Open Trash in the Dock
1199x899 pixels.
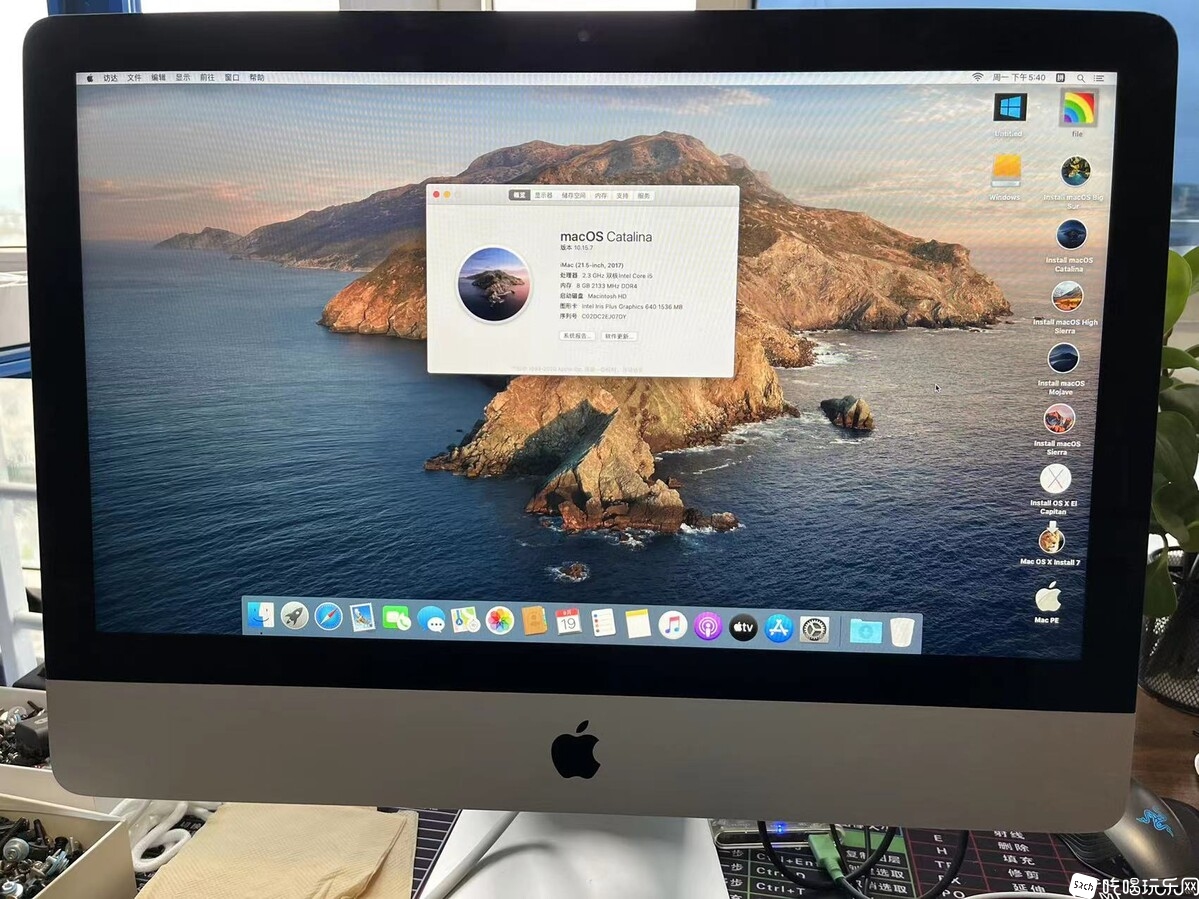(x=902, y=632)
